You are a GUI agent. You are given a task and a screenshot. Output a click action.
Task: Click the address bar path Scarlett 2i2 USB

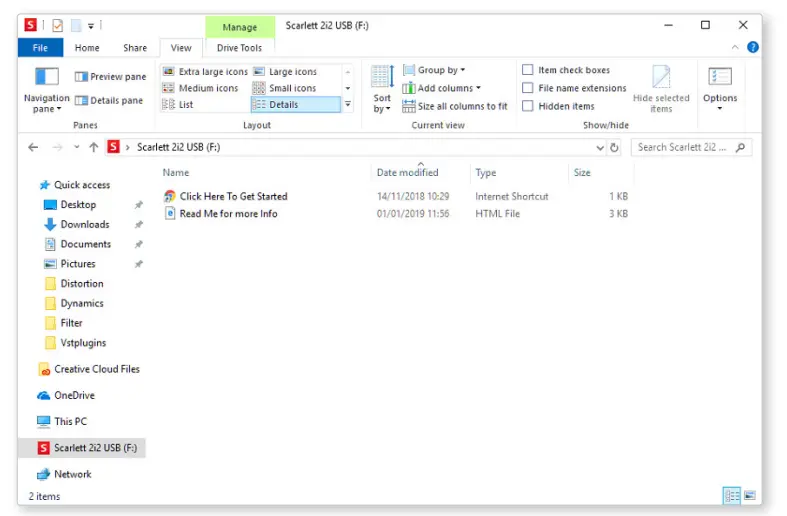point(178,147)
